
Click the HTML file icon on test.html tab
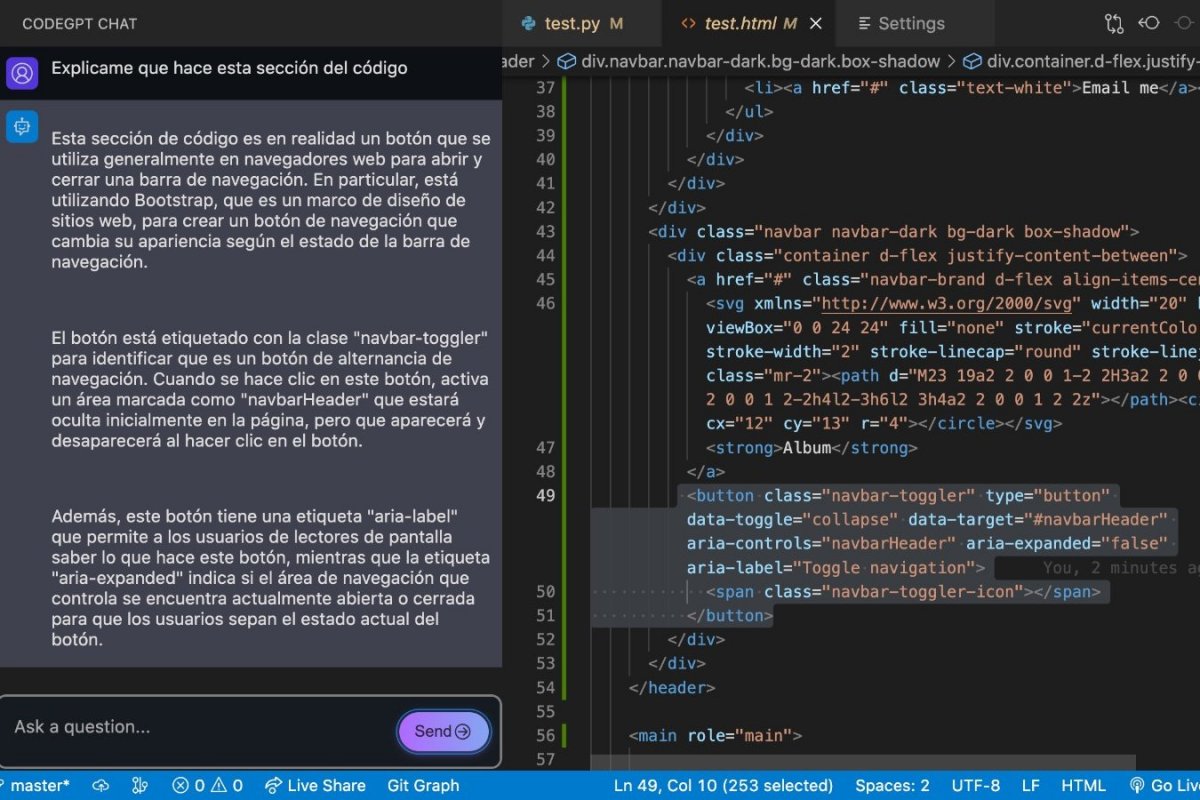(x=687, y=23)
